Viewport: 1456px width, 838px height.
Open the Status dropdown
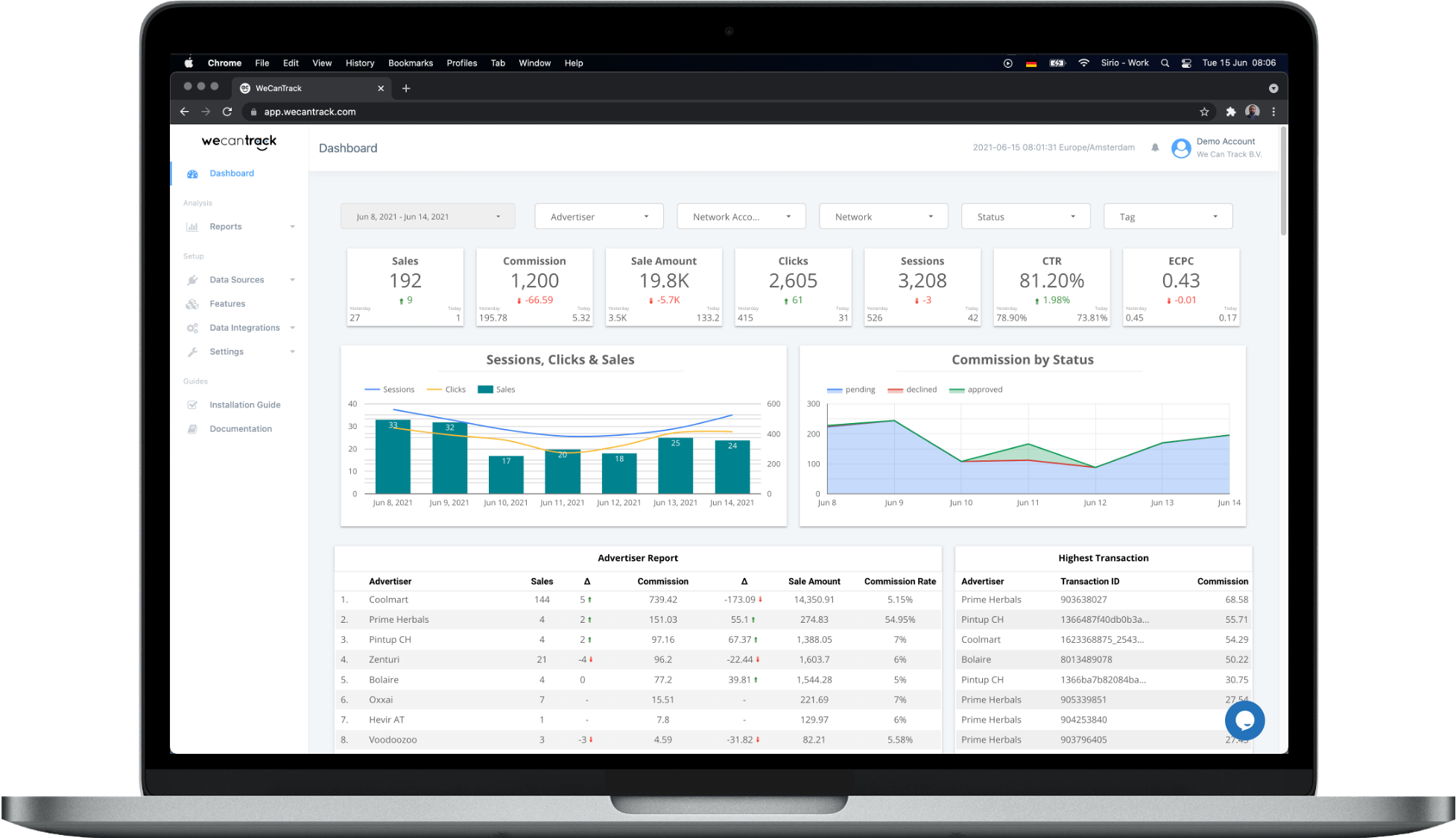pos(1025,216)
